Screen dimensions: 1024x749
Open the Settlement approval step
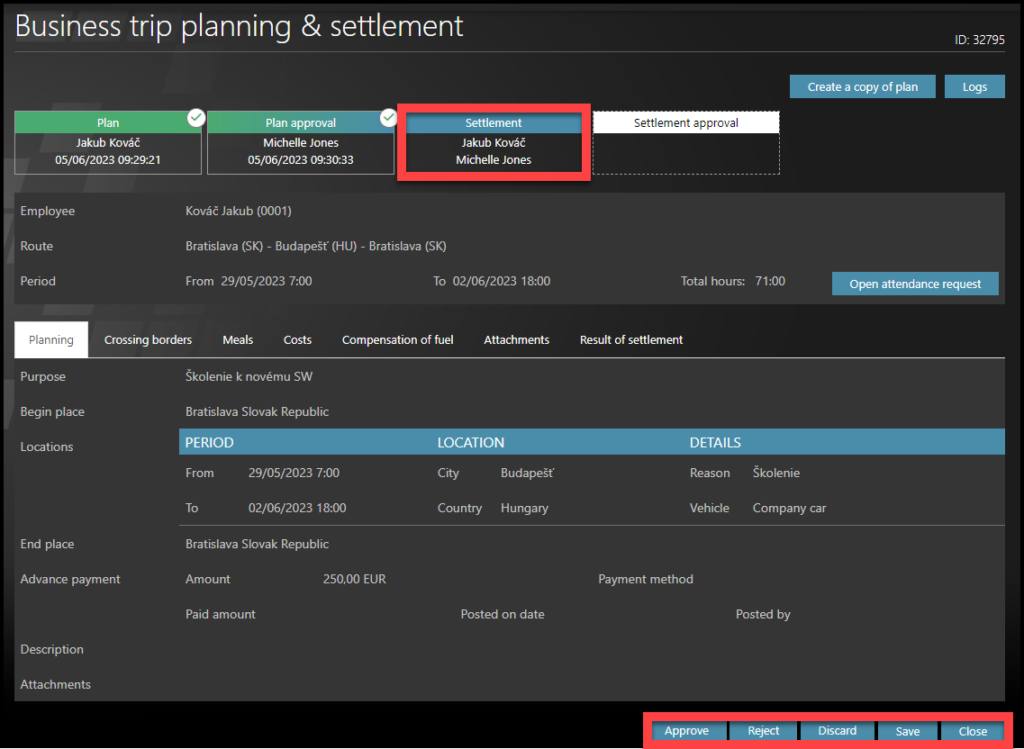[x=686, y=143]
